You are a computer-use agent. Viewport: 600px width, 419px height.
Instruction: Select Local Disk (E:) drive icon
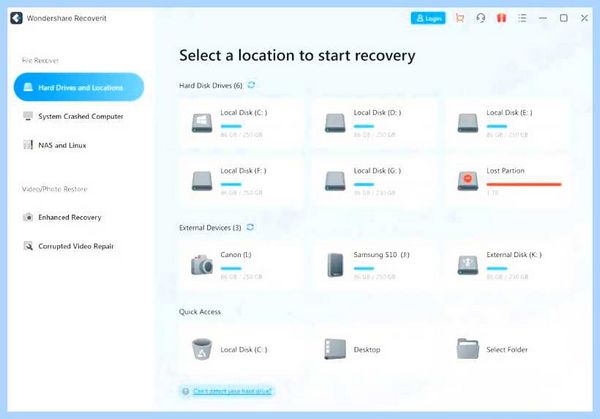[468, 123]
